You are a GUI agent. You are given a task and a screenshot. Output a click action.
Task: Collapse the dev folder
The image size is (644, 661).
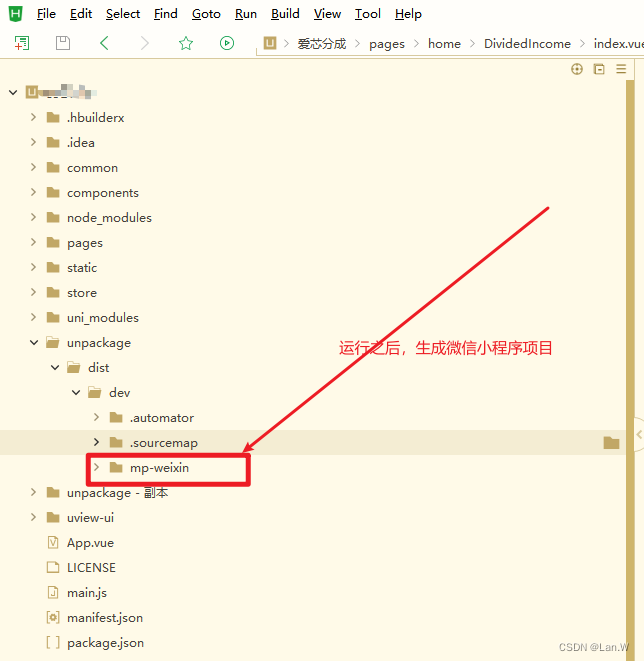coord(75,393)
